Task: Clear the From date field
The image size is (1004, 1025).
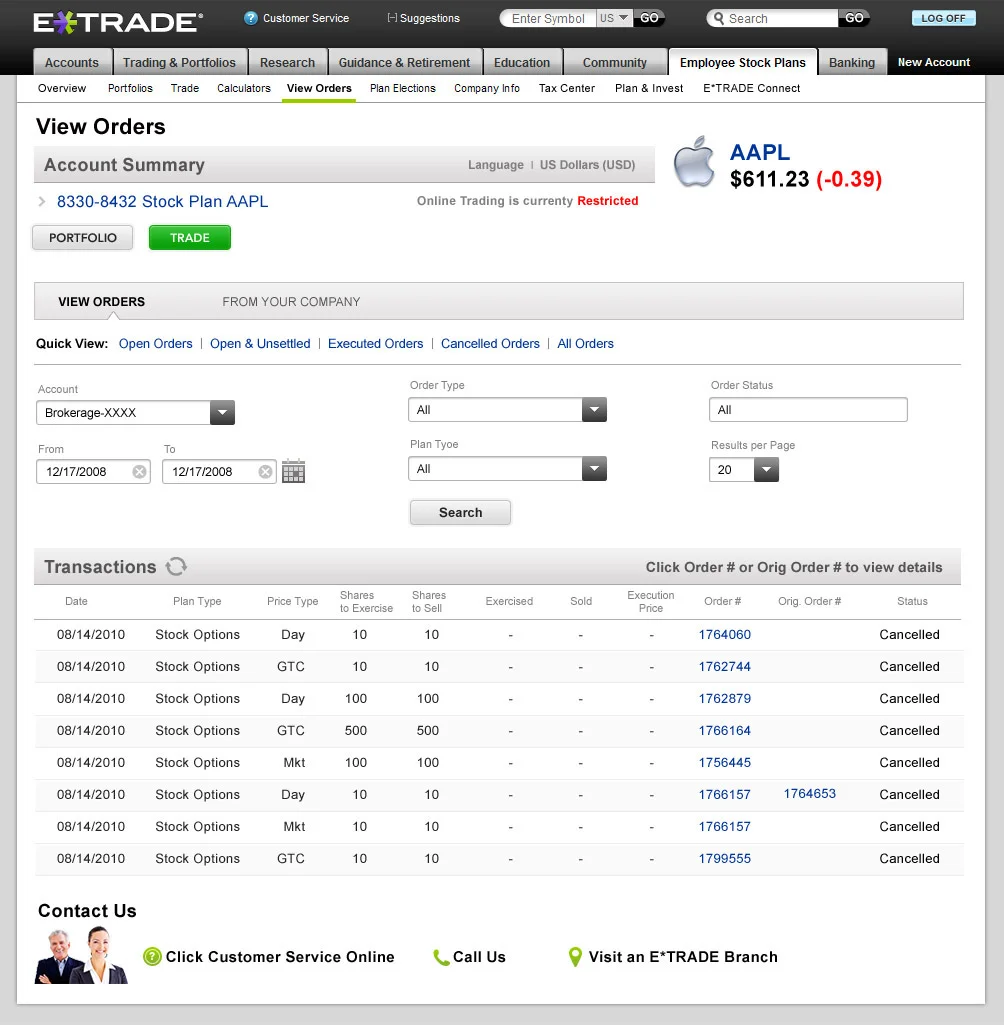Action: click(139, 471)
